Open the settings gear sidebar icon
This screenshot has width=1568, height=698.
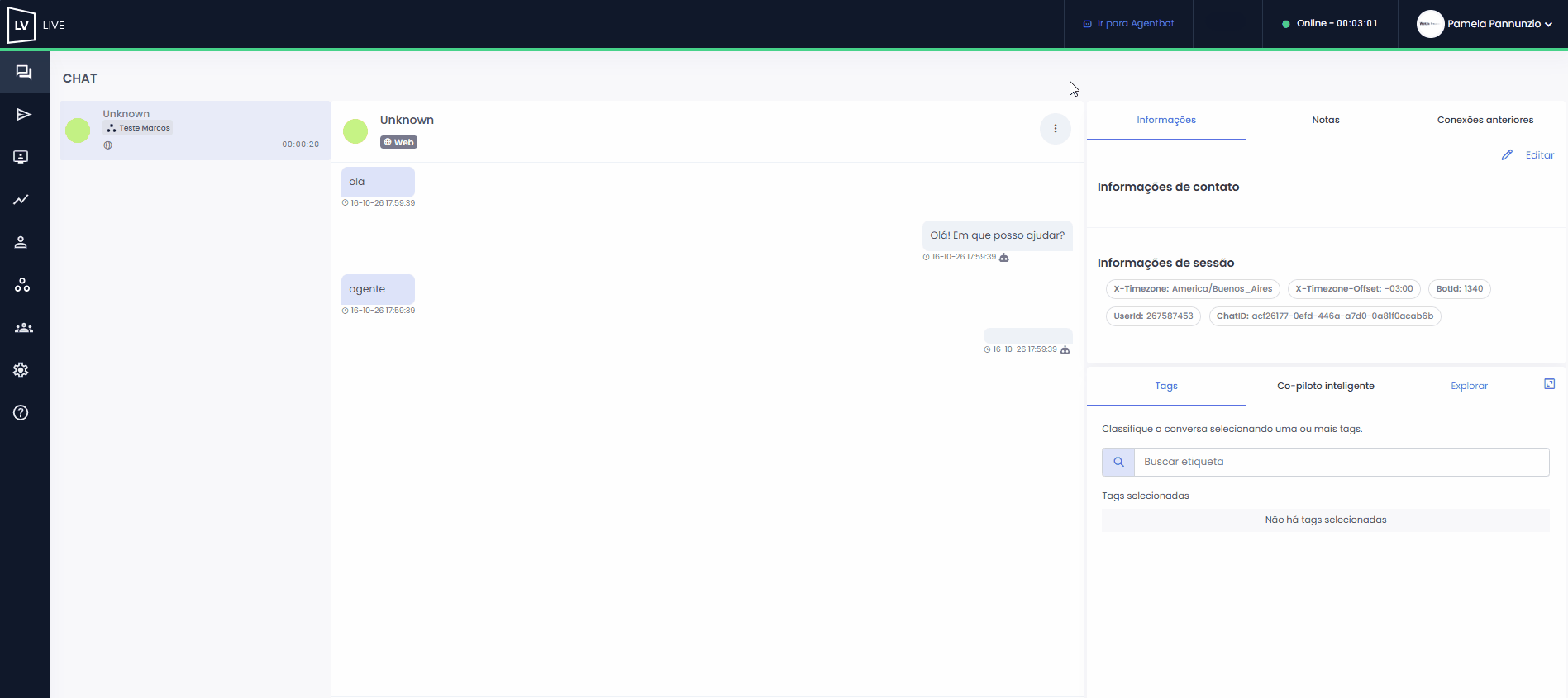tap(21, 370)
